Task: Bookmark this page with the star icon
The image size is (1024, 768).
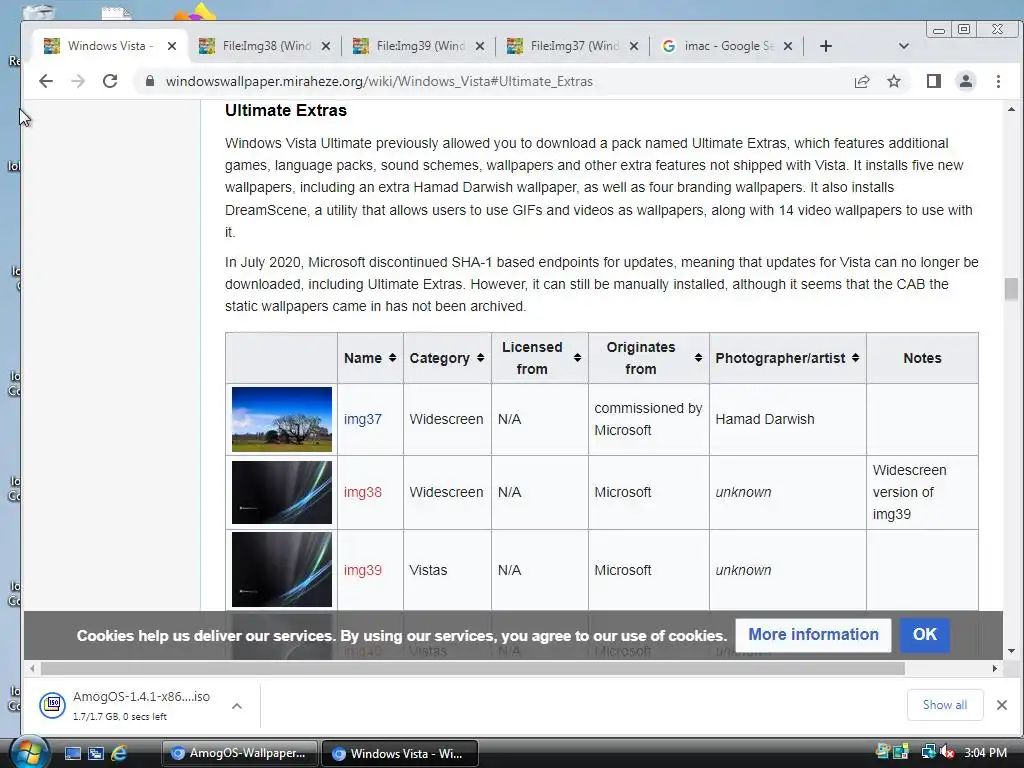Action: (x=893, y=81)
